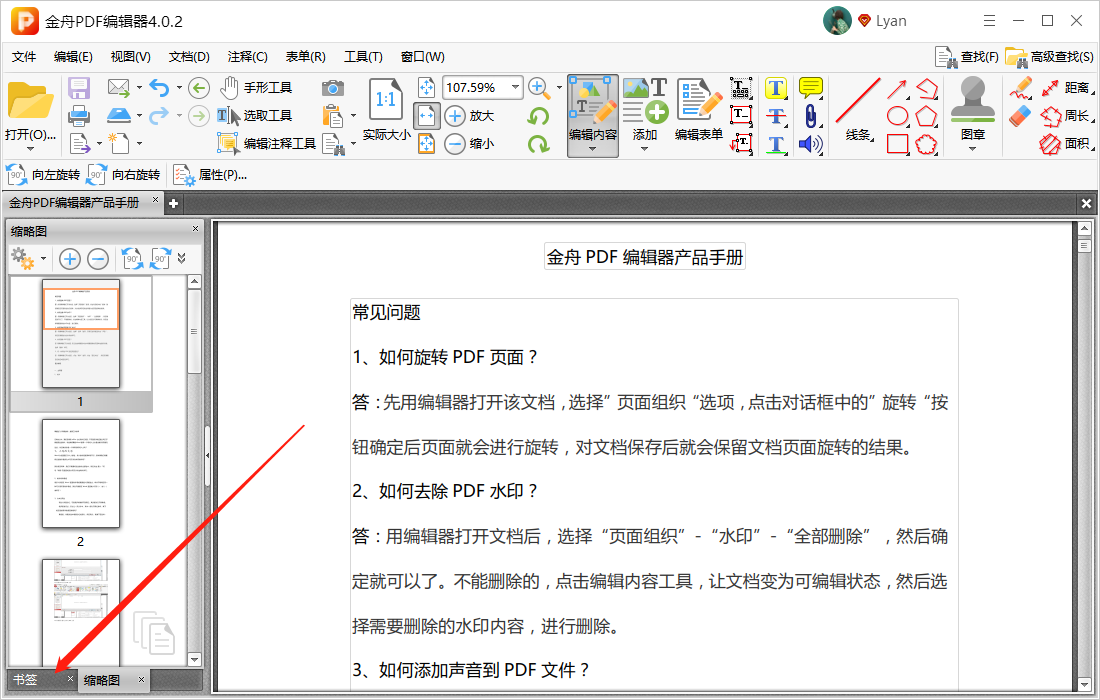Click 查找(F) find button
The height and width of the screenshot is (700, 1100).
tap(967, 57)
